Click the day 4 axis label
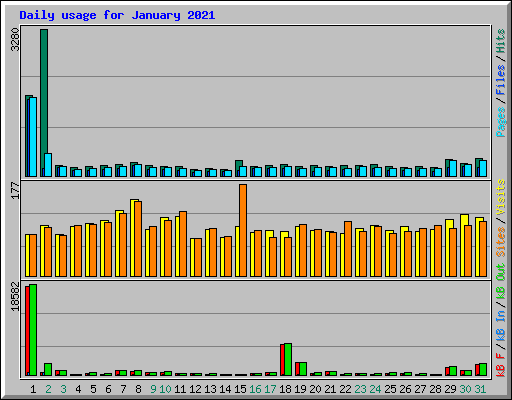Screen dimensions: 512x400 click(x=78, y=389)
